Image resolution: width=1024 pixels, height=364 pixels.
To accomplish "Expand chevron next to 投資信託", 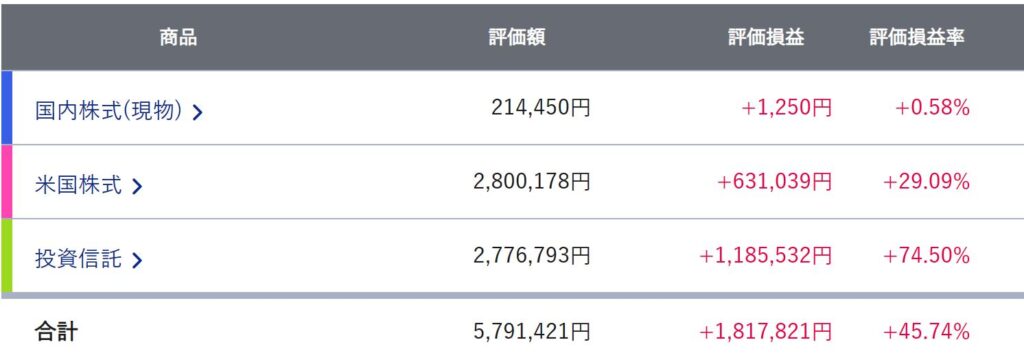I will [x=136, y=261].
